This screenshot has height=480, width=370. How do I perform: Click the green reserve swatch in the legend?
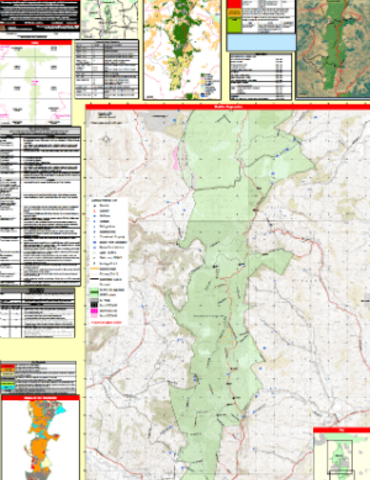coord(94,292)
